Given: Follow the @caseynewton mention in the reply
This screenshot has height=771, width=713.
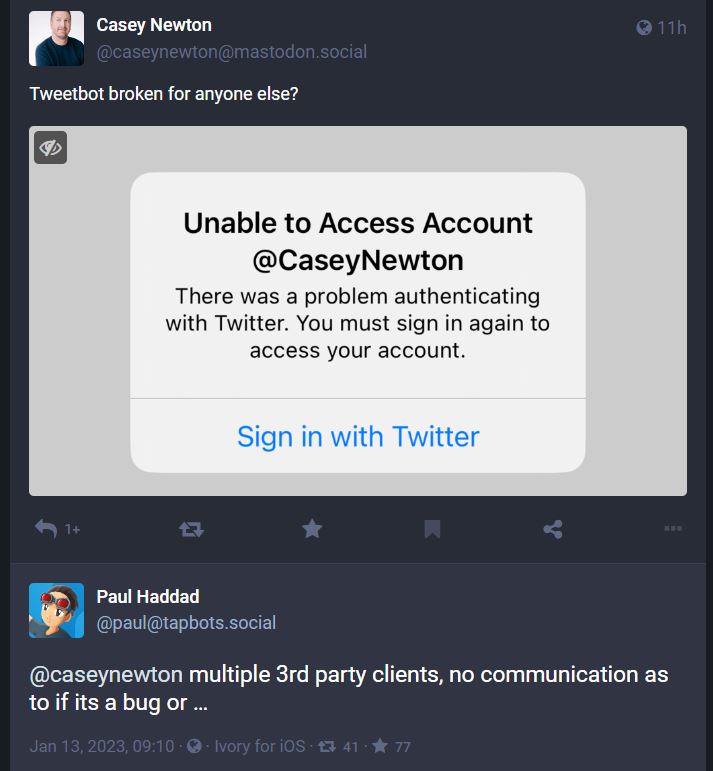Looking at the screenshot, I should [x=106, y=675].
